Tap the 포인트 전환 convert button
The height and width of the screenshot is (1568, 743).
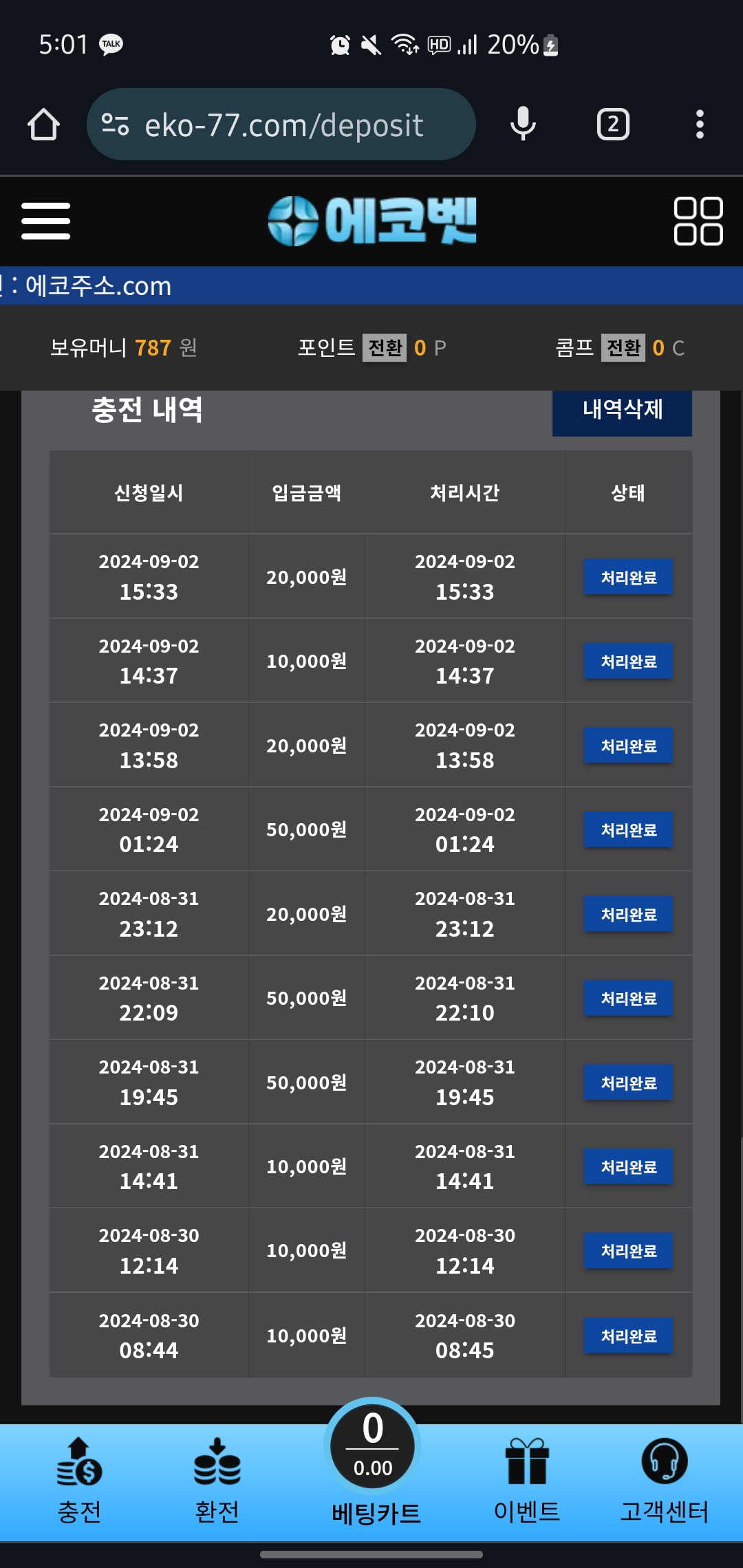coord(385,348)
